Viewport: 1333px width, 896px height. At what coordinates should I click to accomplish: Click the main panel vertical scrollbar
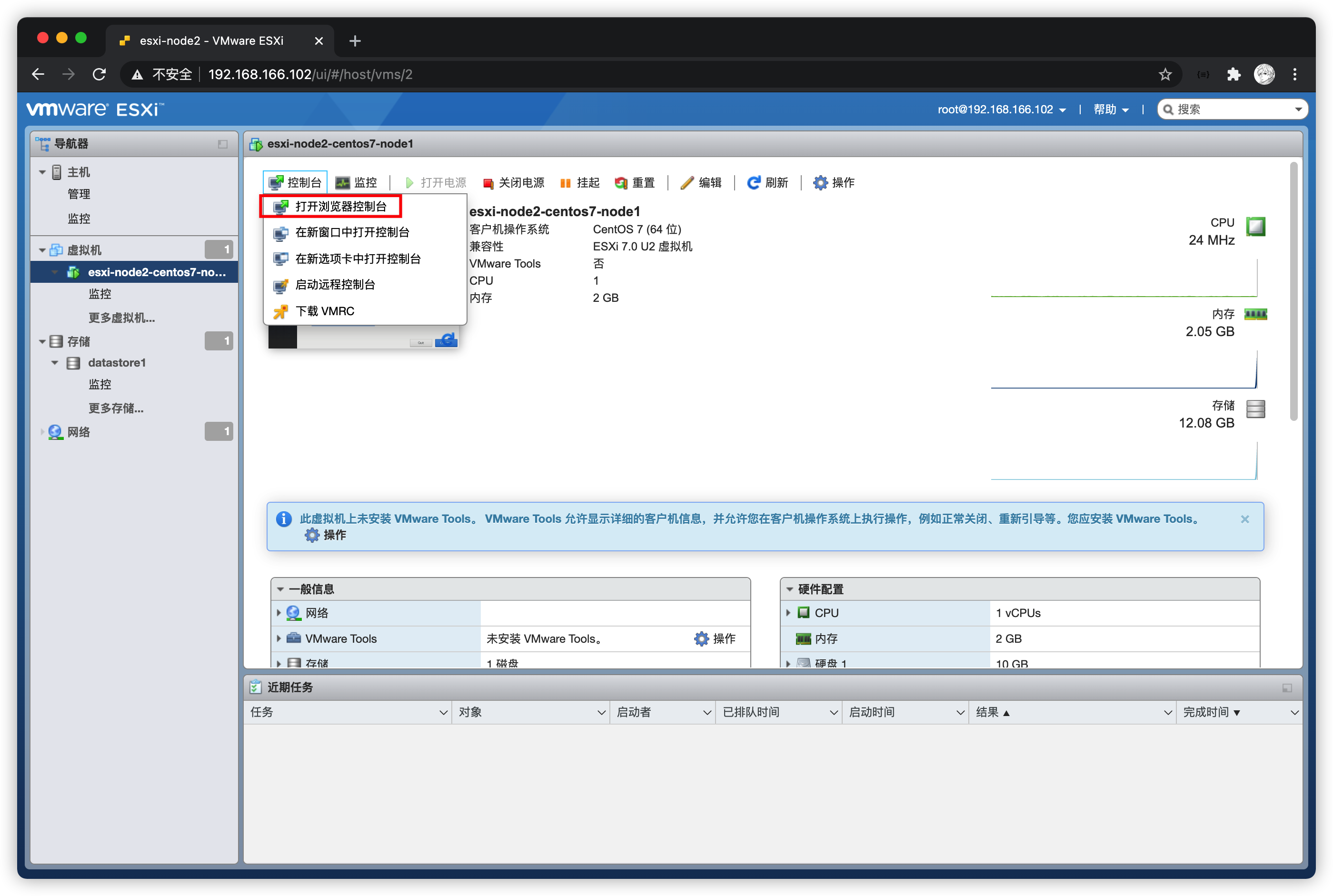pos(1293,291)
